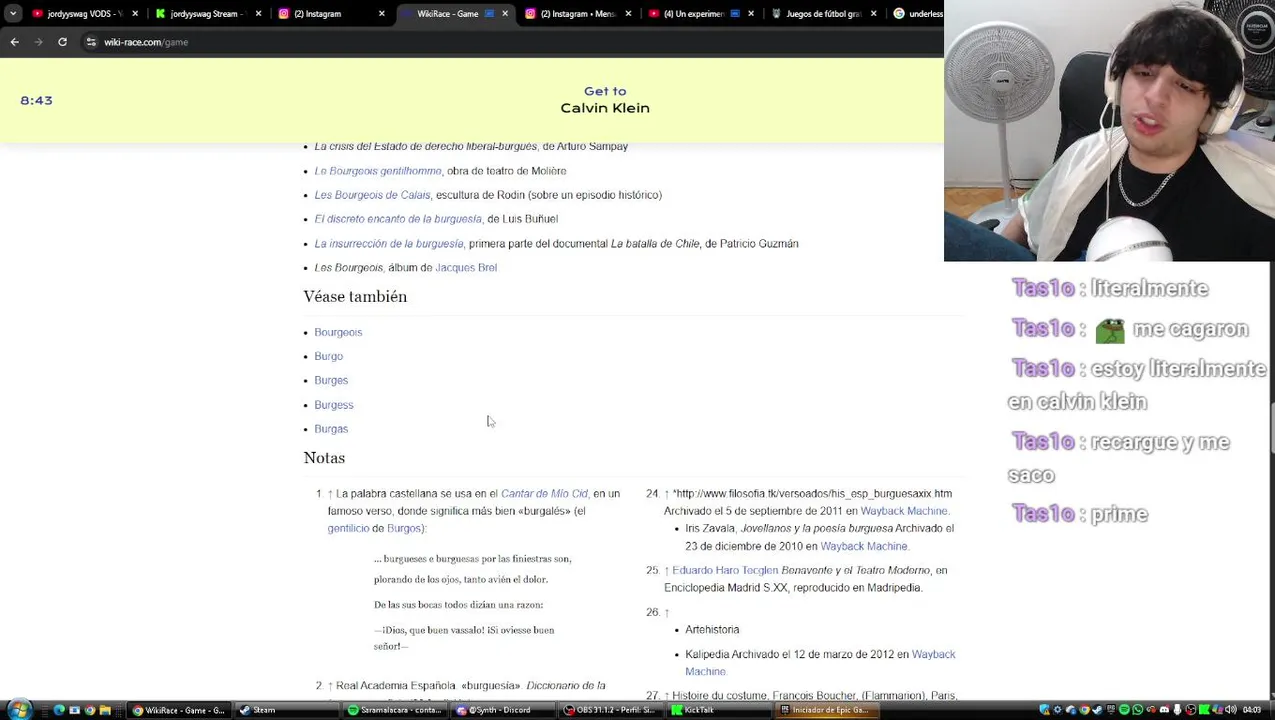Jump back via note 1 up arrow
Image resolution: width=1275 pixels, height=720 pixels.
tap(331, 494)
